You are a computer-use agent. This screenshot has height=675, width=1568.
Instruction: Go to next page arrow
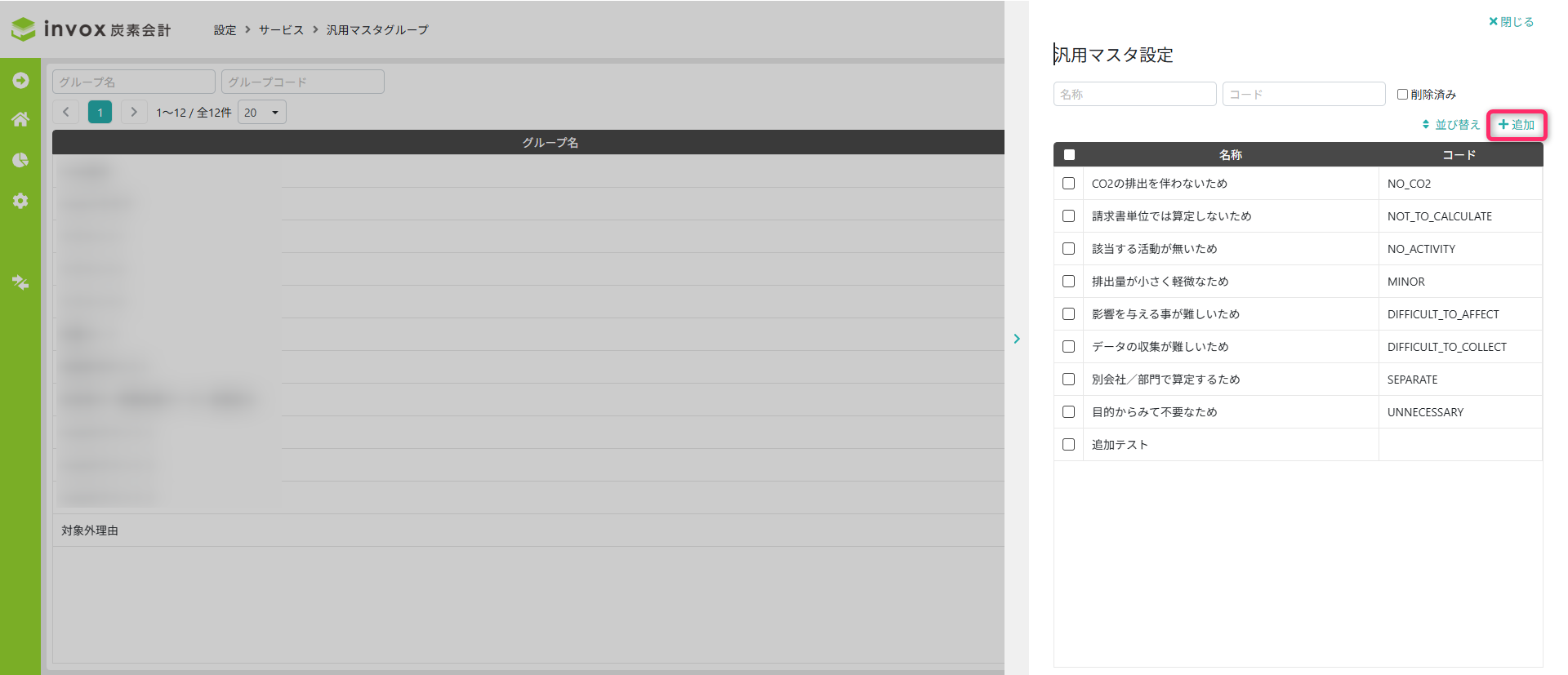tap(134, 112)
